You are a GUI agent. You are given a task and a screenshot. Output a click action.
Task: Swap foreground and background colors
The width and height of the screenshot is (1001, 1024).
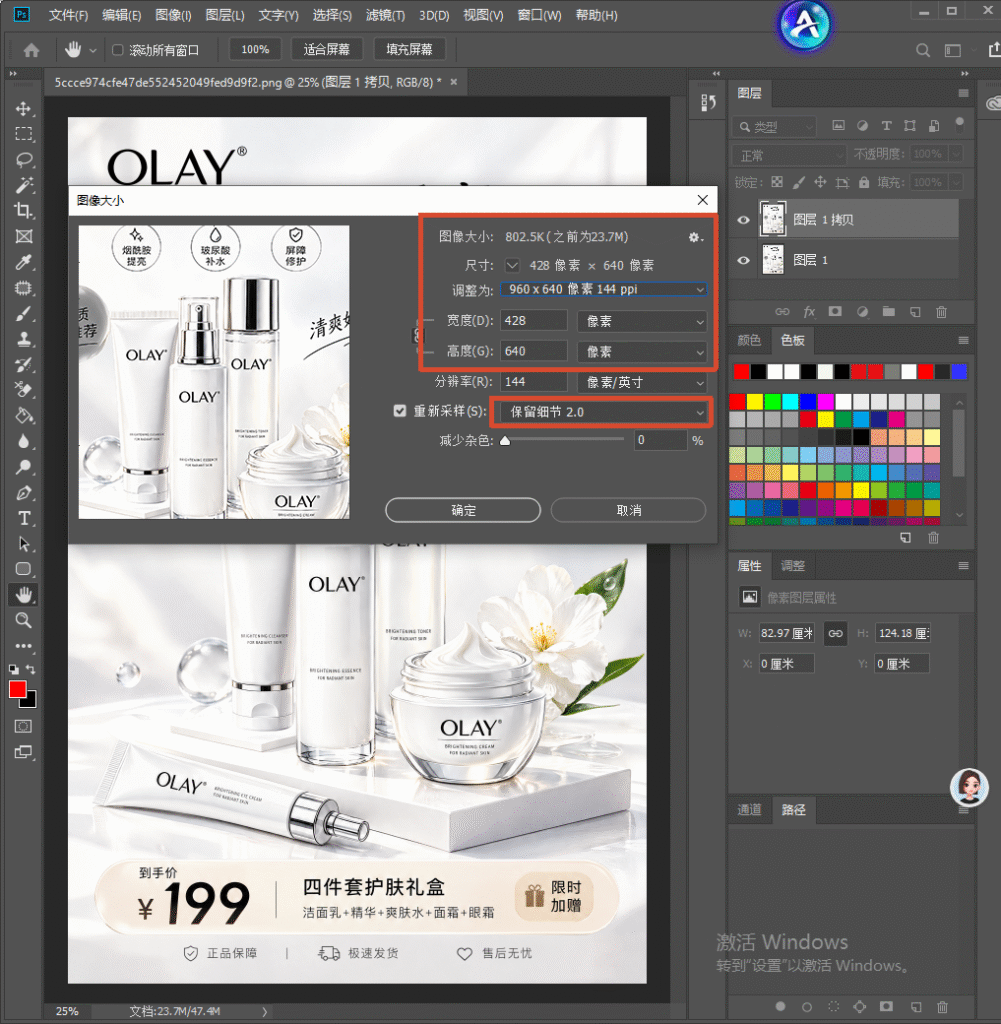(x=31, y=669)
